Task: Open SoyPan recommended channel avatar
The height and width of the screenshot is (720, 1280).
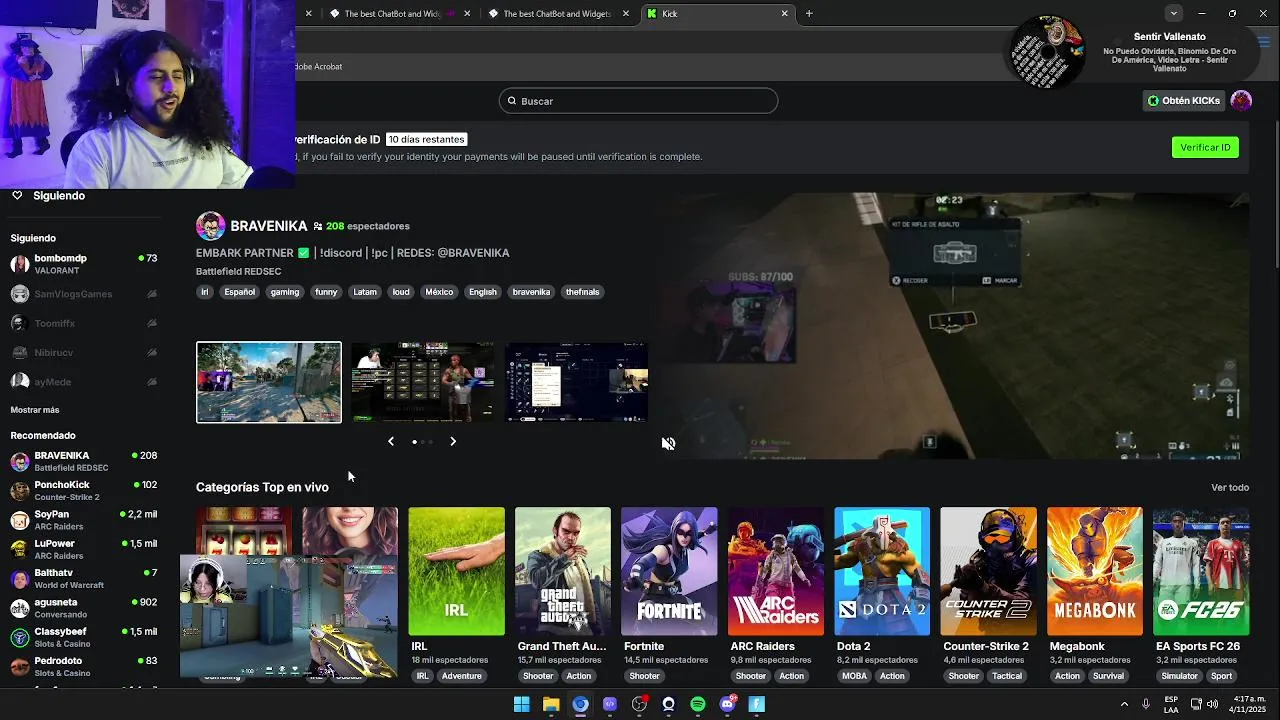Action: coord(20,520)
